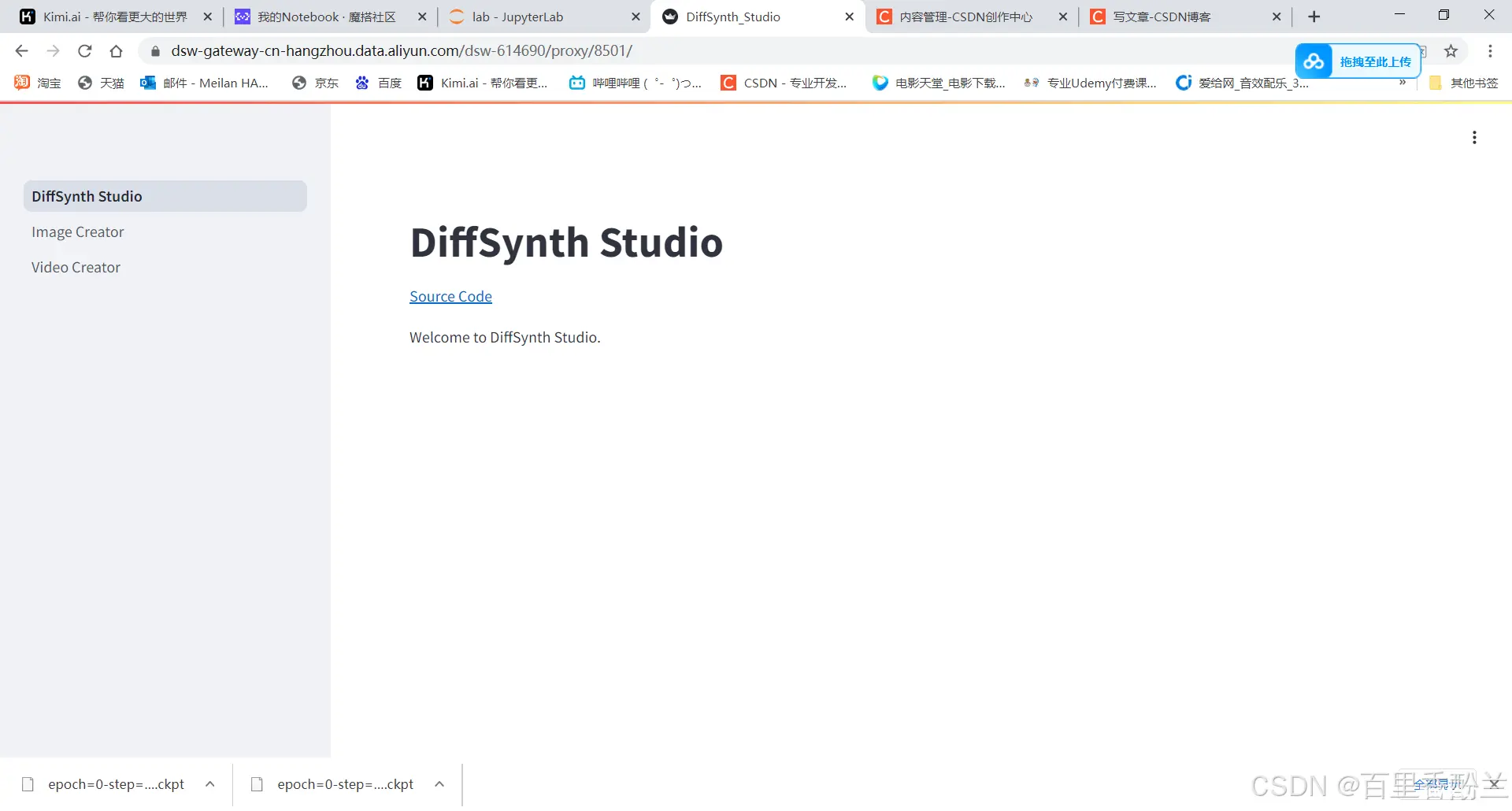Close the 写文章-CSDN博客 tab
1512x811 pixels.
1277,17
